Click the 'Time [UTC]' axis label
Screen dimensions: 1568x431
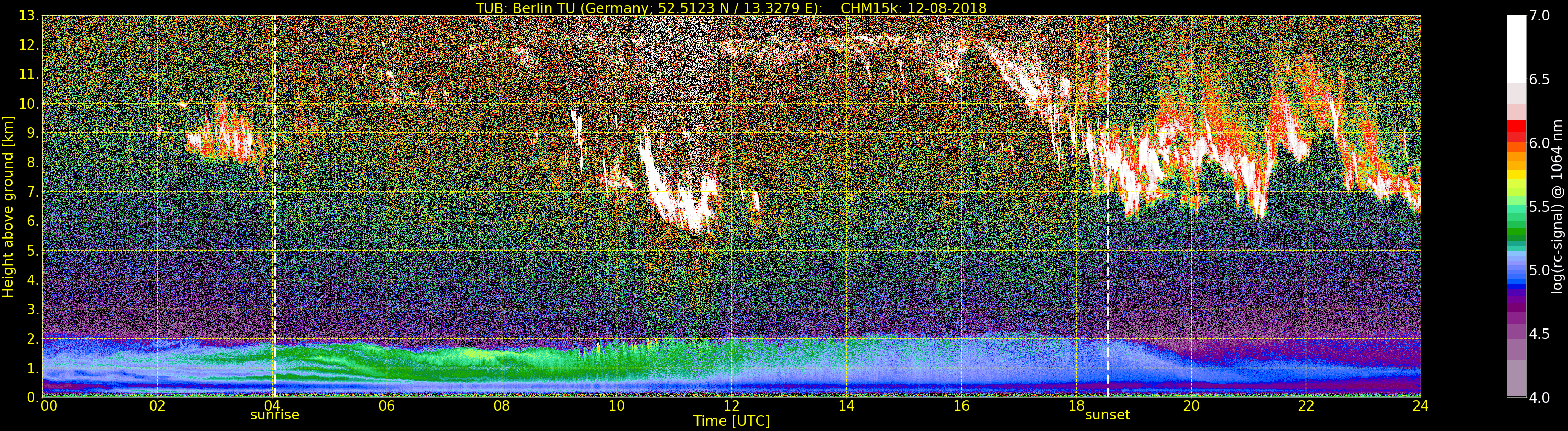tap(731, 421)
